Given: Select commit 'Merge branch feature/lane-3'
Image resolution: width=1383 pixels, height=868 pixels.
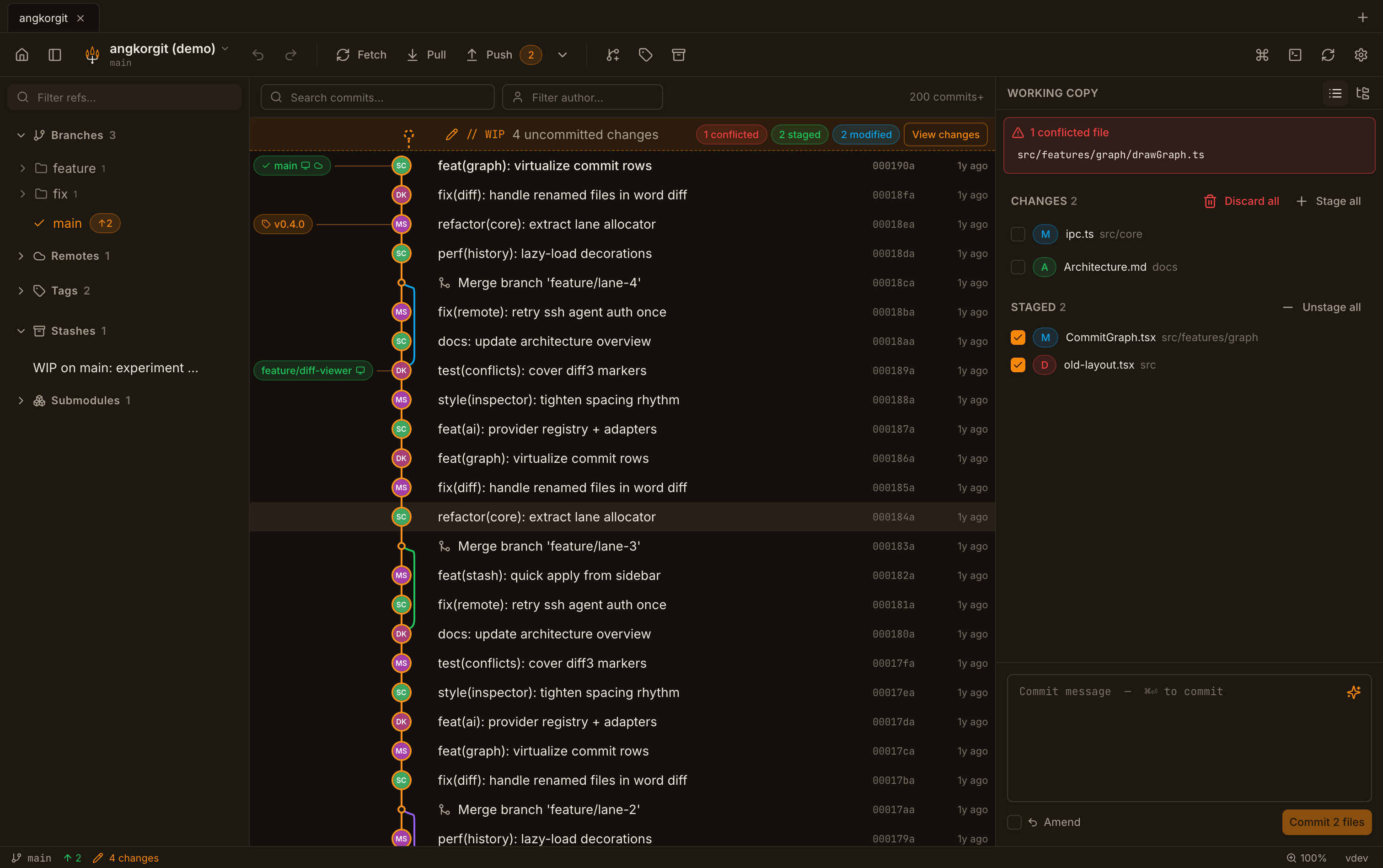Looking at the screenshot, I should point(622,546).
